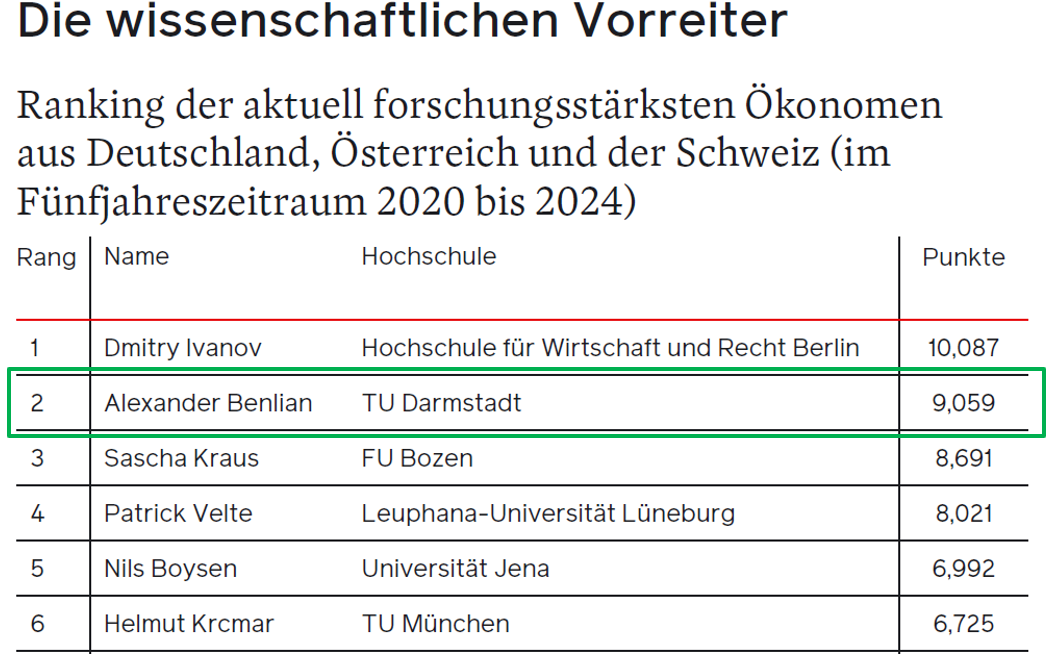Screen dimensions: 1049x662
Task: Select the name Helmut Krcmar
Action: pos(189,624)
